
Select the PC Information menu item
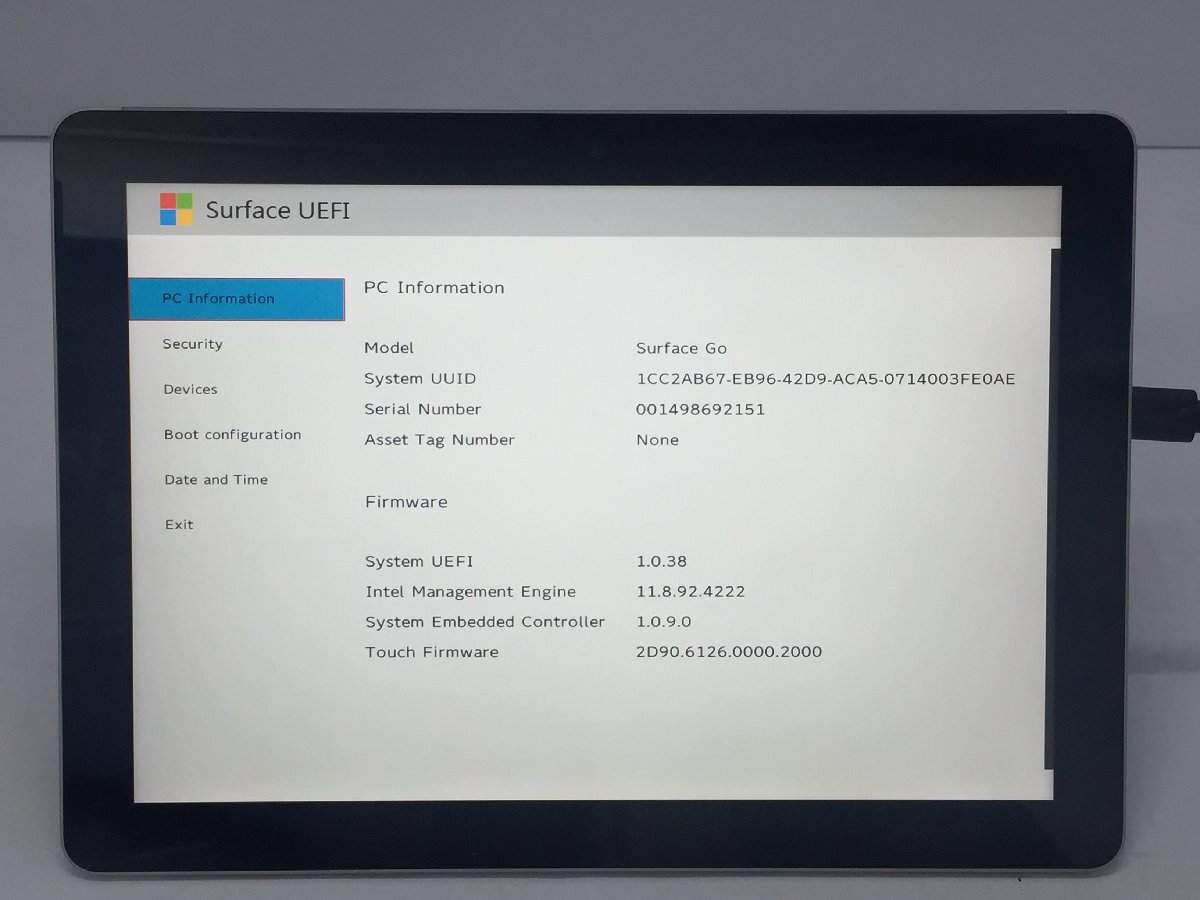tap(237, 299)
